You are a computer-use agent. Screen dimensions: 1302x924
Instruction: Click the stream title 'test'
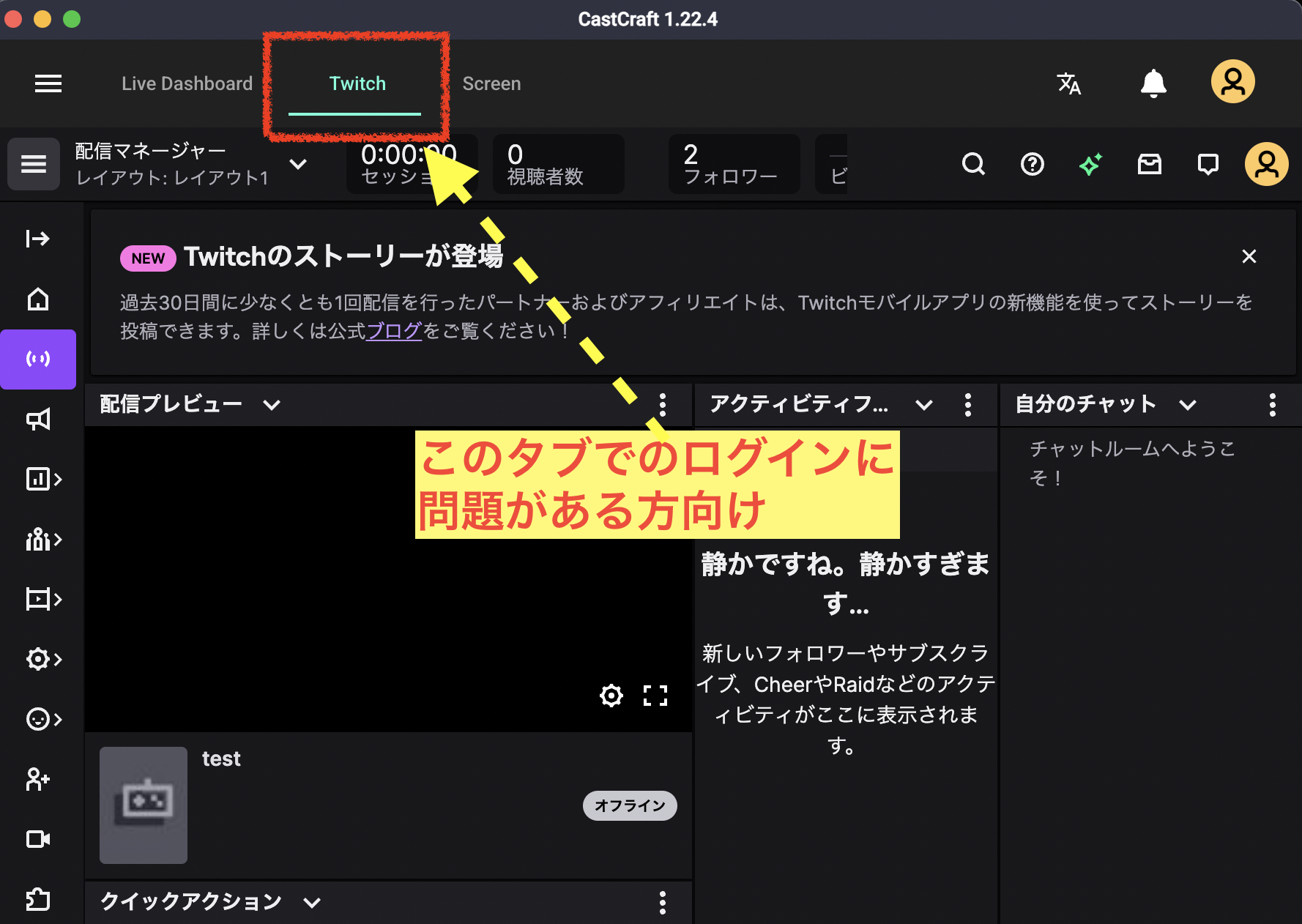pyautogui.click(x=221, y=759)
